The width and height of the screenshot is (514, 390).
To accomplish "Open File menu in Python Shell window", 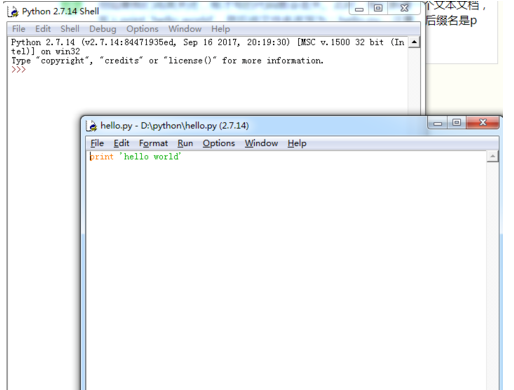I will 19,29.
